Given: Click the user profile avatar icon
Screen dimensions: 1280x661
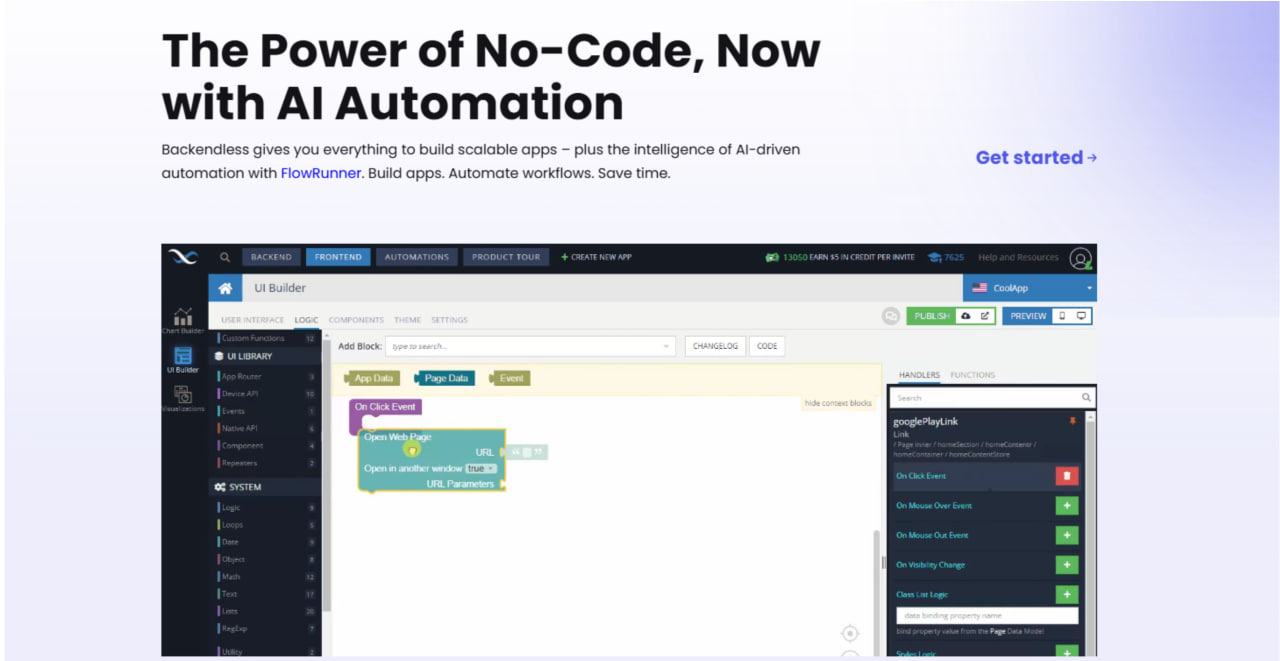Looking at the screenshot, I should (x=1080, y=258).
